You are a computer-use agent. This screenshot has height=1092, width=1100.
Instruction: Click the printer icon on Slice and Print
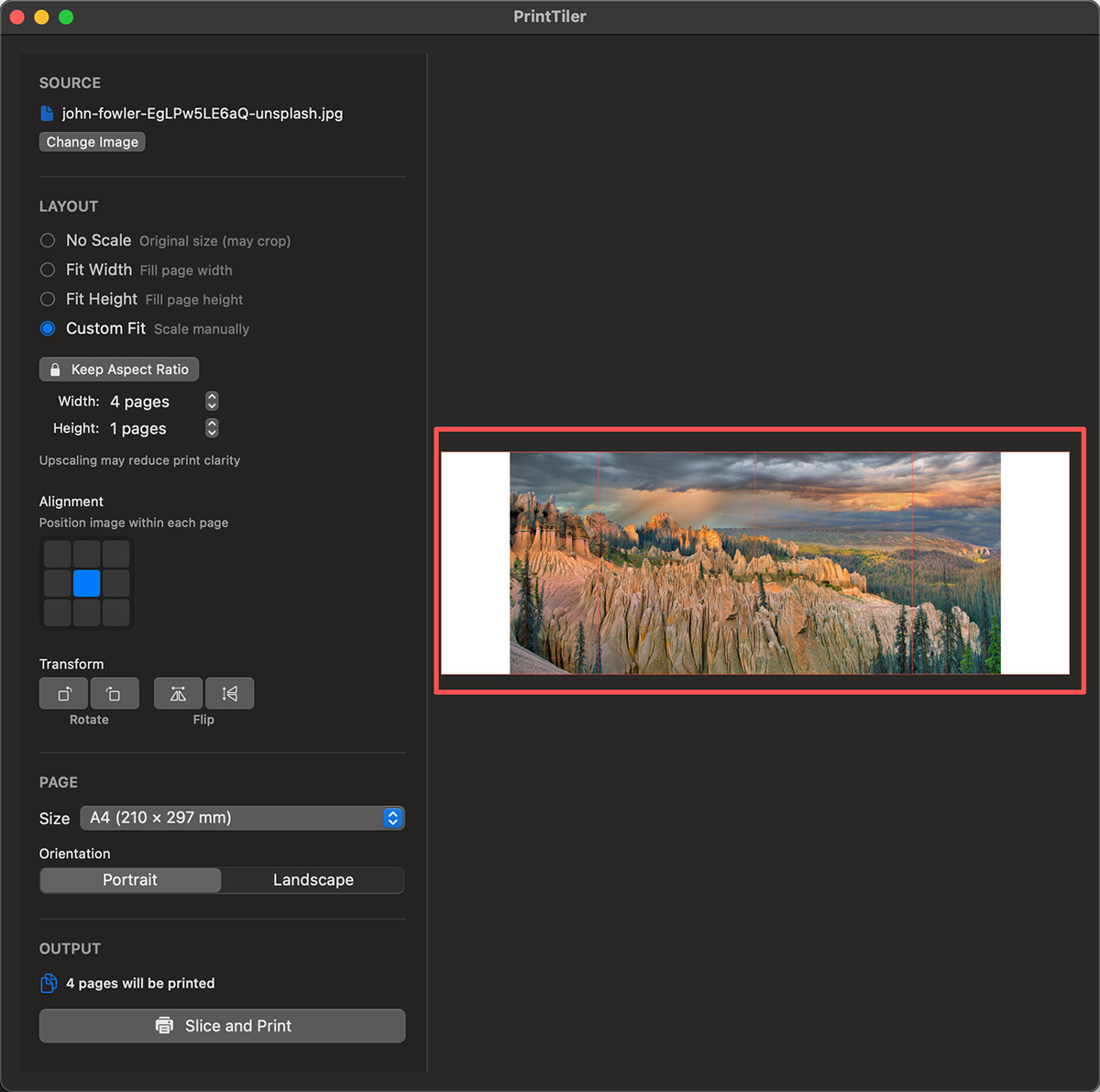(165, 1025)
